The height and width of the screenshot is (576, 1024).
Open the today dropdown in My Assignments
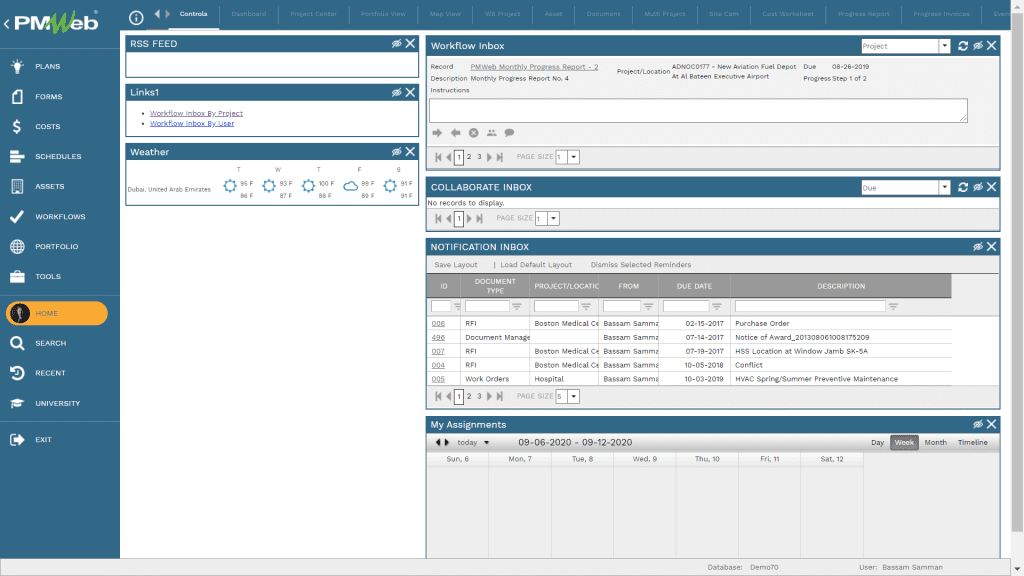pos(486,443)
